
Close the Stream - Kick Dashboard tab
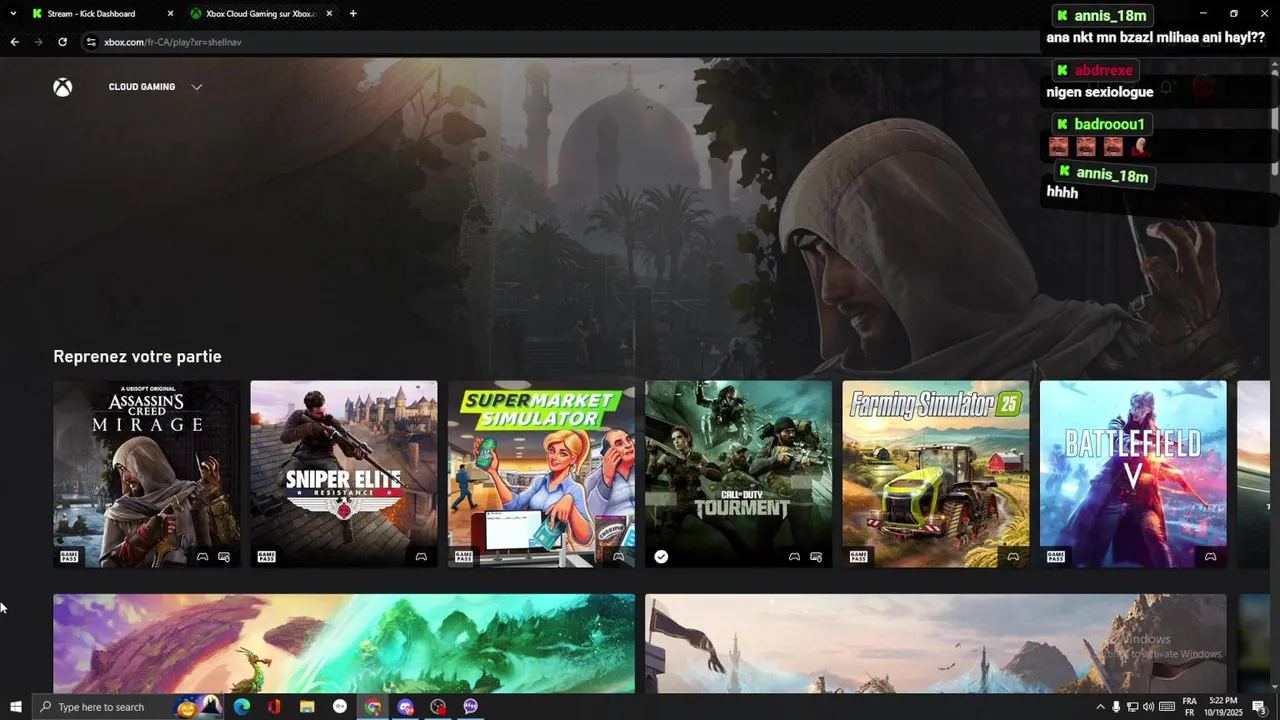tap(170, 14)
